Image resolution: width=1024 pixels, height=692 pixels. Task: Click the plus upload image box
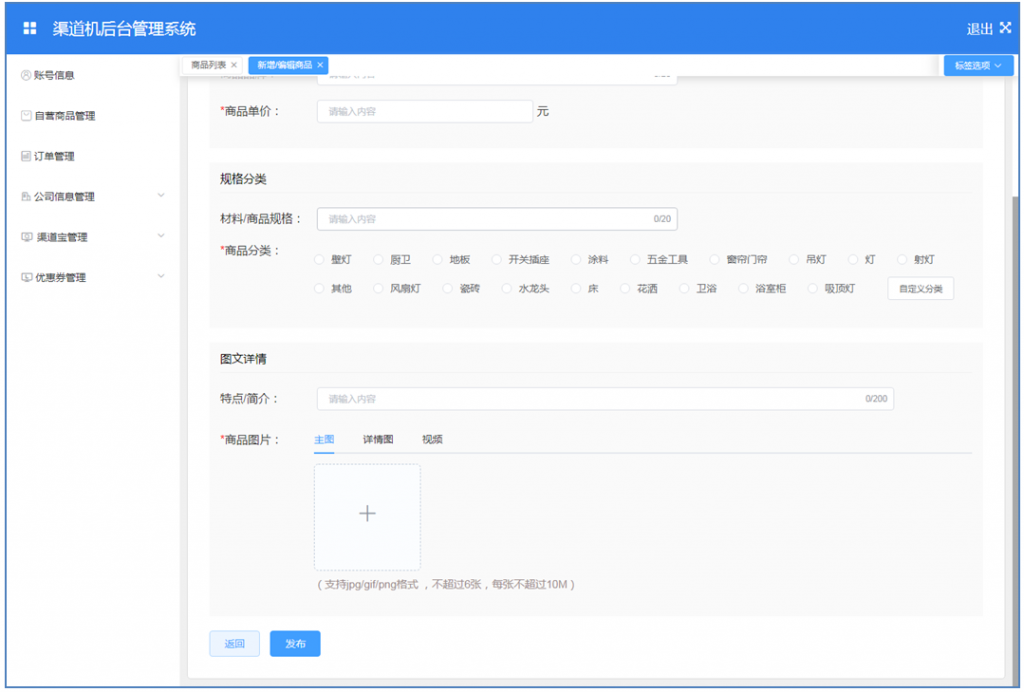tap(367, 517)
